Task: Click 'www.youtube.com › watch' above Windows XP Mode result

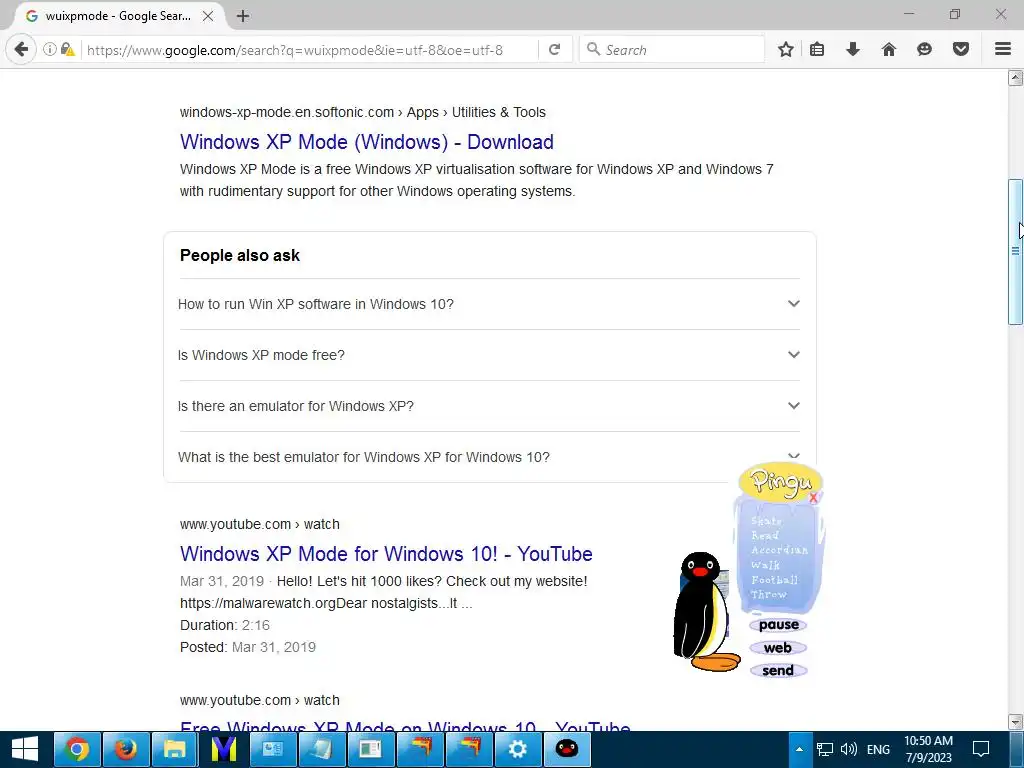Action: [x=260, y=524]
